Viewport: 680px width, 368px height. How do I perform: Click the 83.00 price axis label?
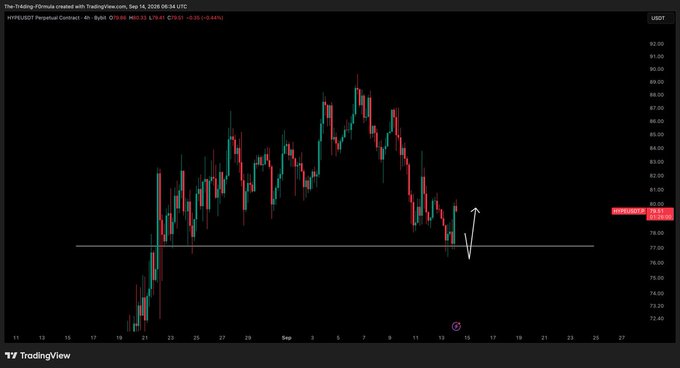(657, 162)
